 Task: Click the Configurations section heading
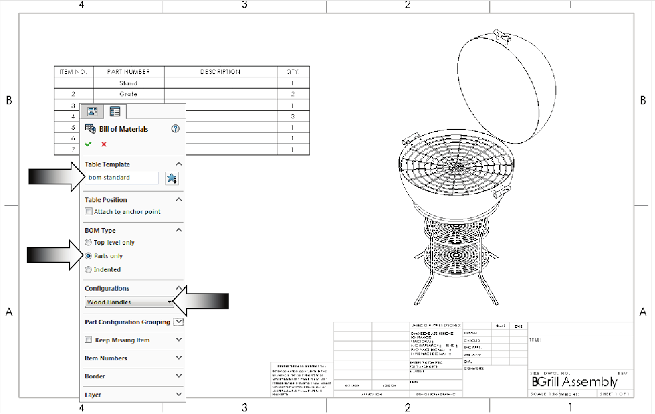tap(107, 288)
